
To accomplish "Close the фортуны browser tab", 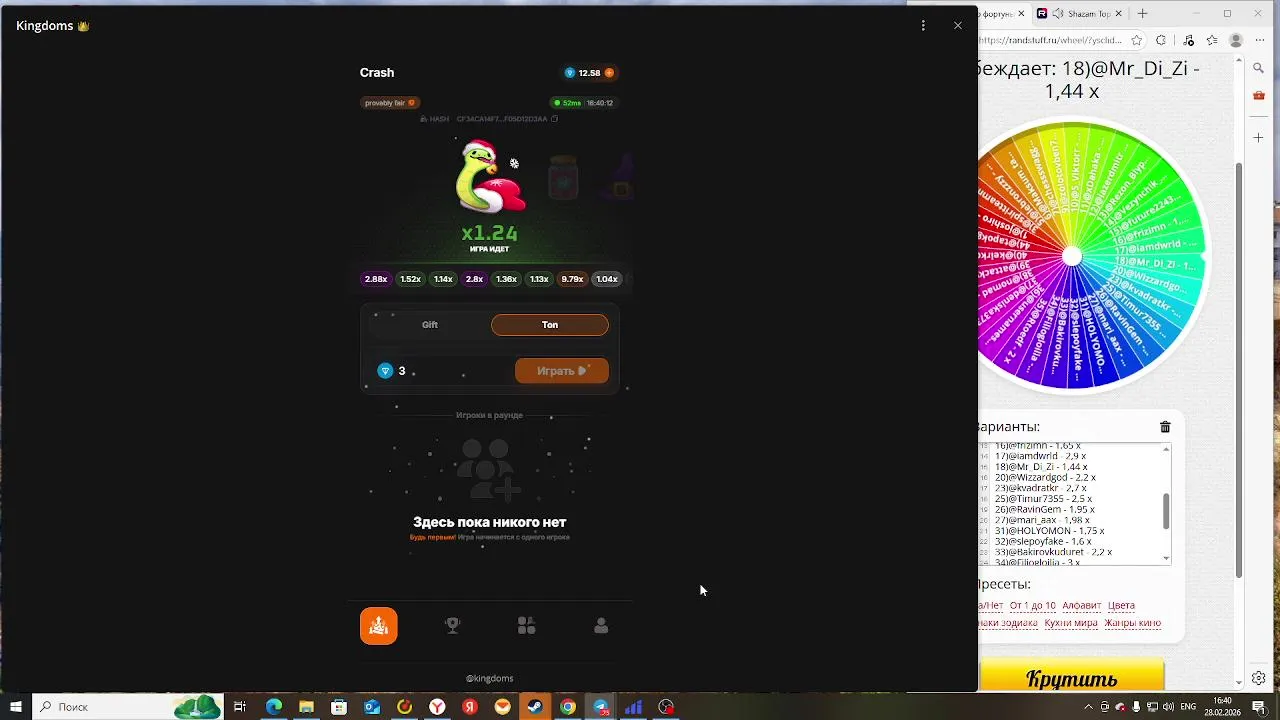I will 1022,14.
